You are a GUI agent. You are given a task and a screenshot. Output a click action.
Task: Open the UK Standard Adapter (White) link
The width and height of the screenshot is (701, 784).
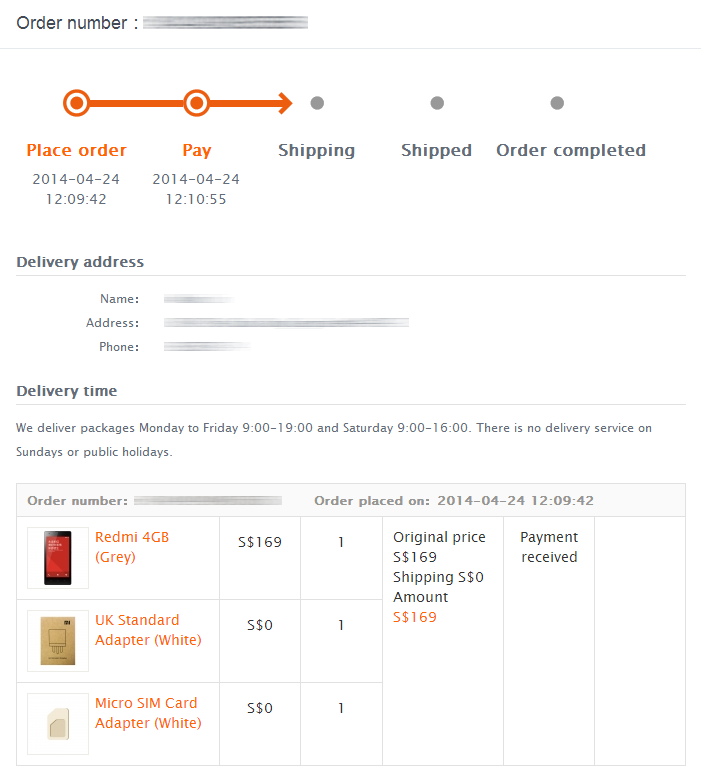[148, 630]
